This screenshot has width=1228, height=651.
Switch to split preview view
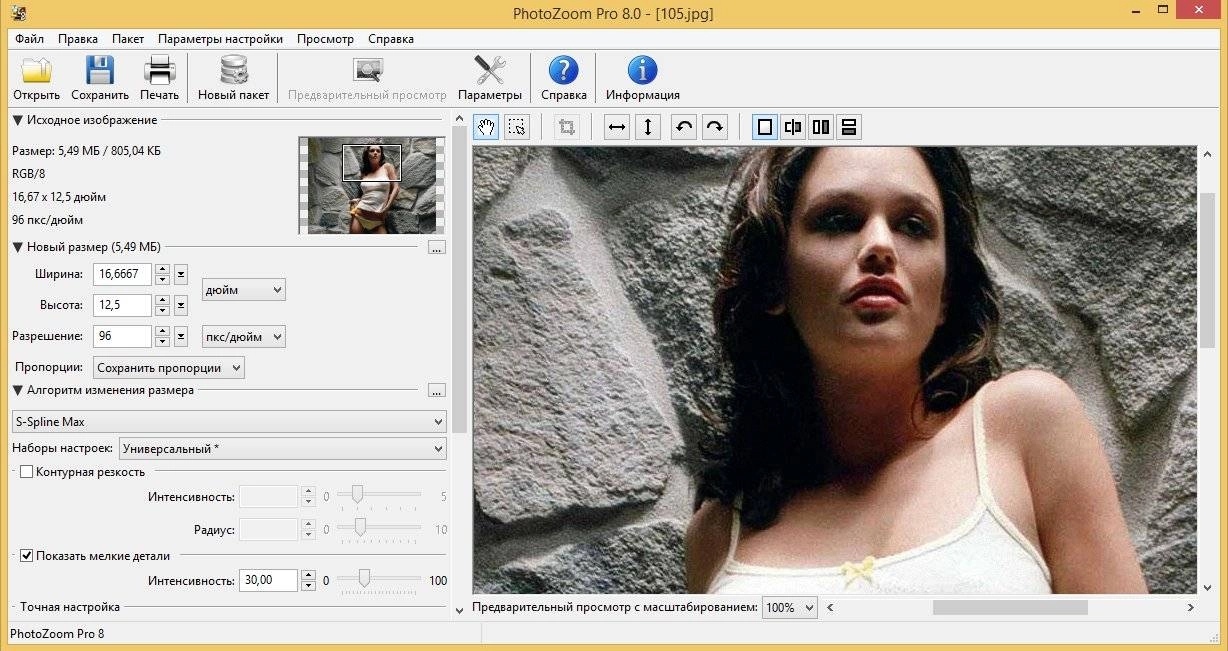[x=793, y=127]
